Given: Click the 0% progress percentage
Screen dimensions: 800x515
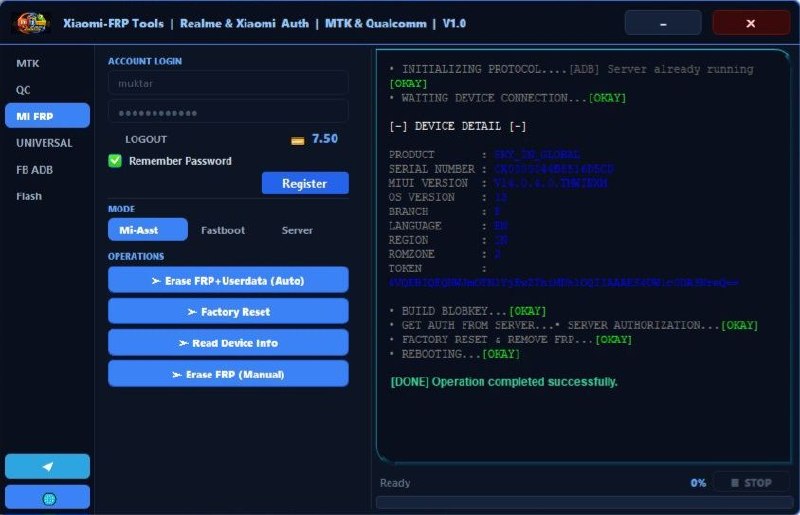Looking at the screenshot, I should [x=698, y=483].
